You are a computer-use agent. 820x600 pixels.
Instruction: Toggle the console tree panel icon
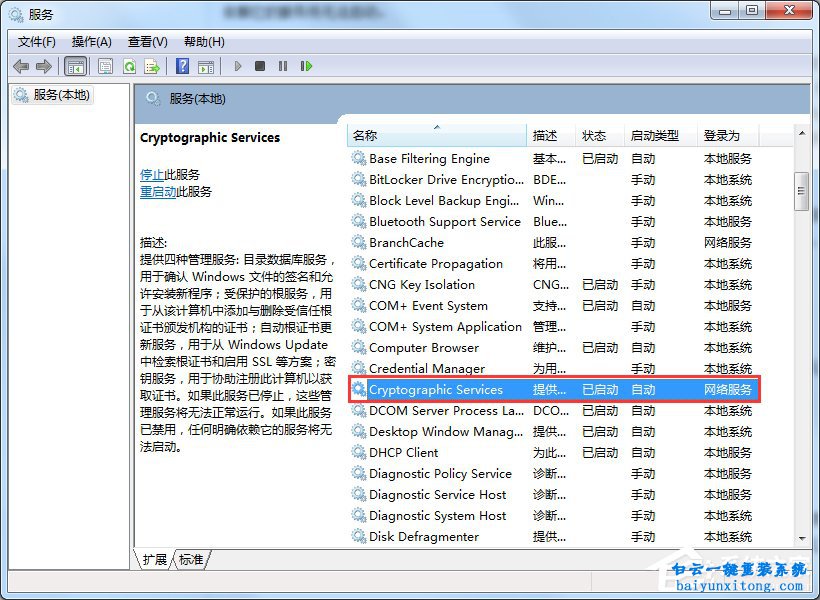(x=74, y=66)
